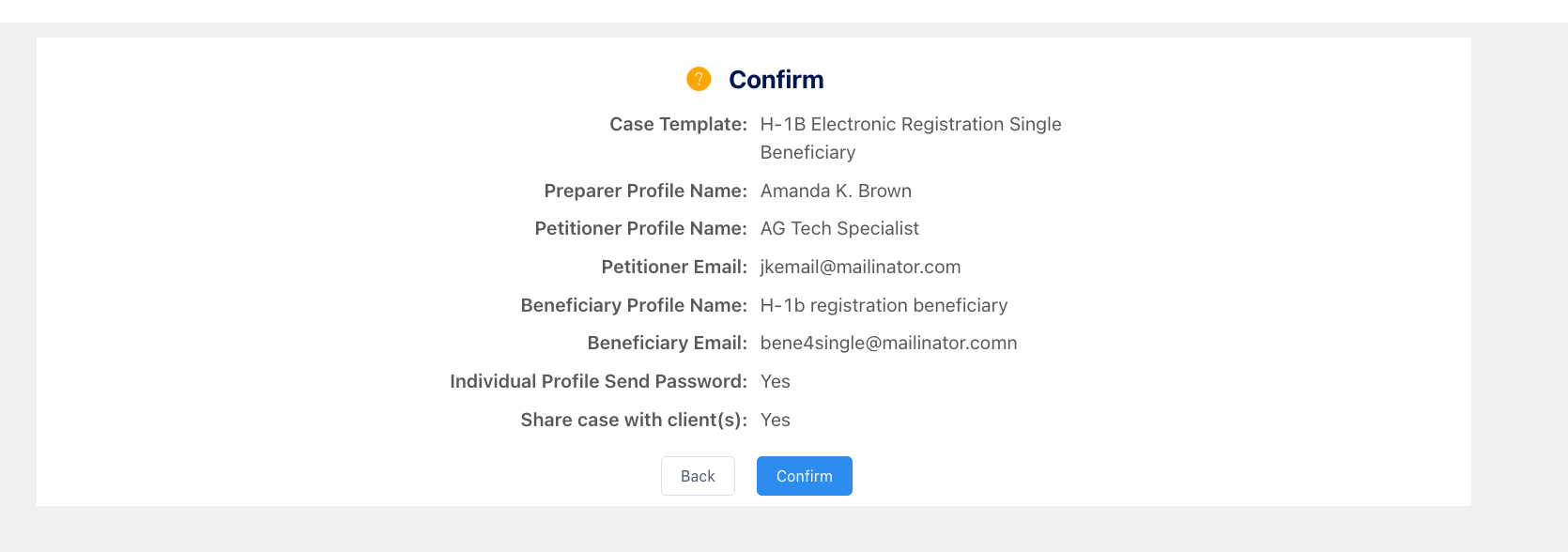
Task: Click the orange question mark icon
Action: (x=699, y=79)
